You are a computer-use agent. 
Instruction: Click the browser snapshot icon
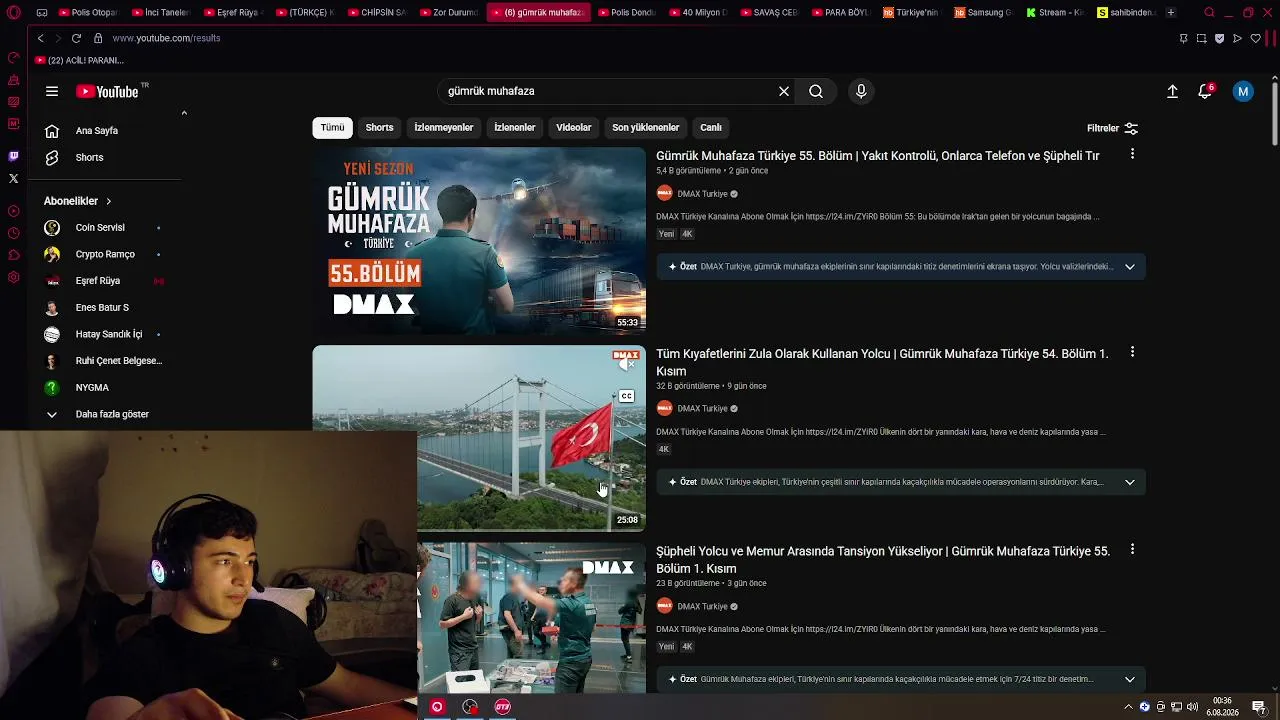pyautogui.click(x=1201, y=38)
